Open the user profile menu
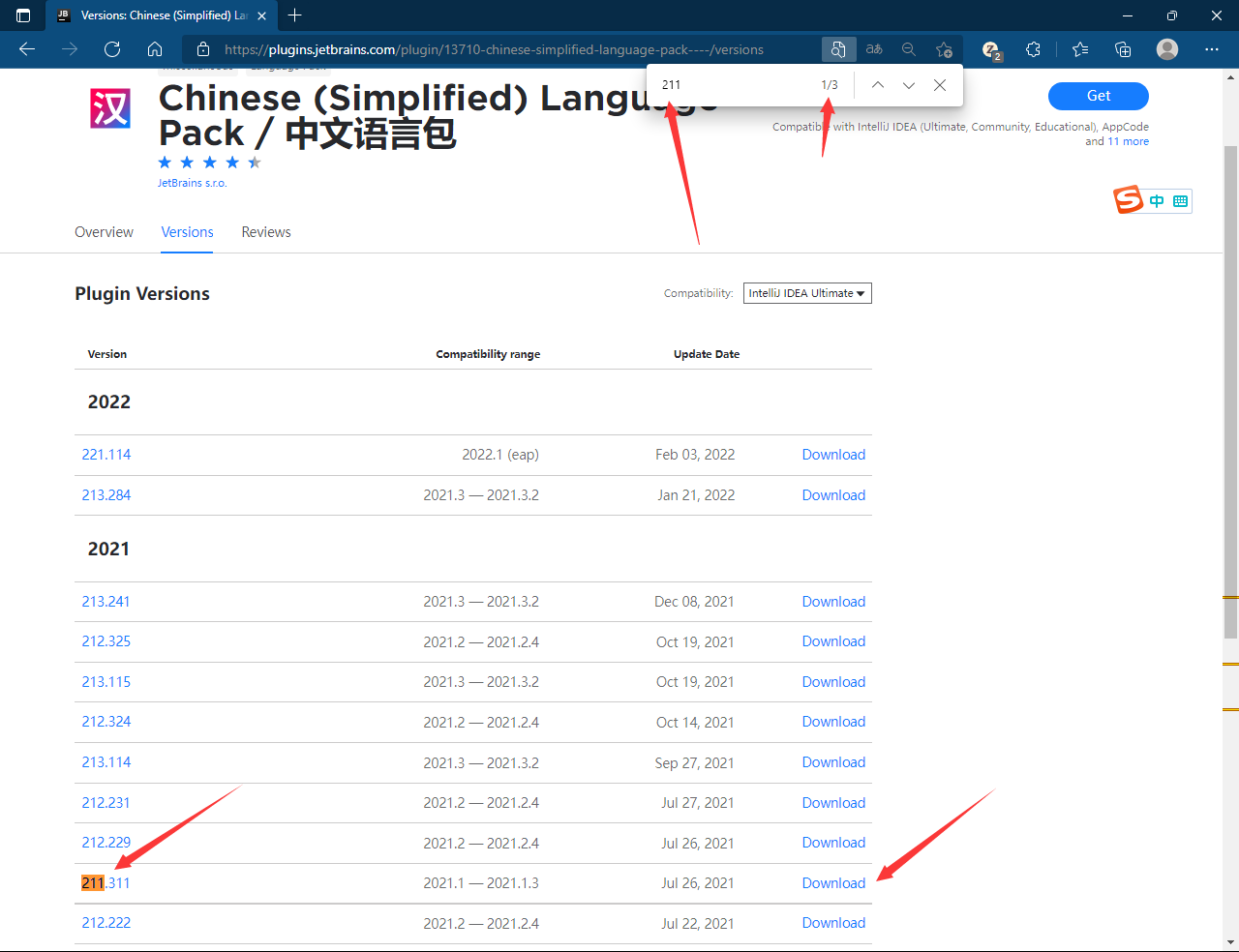This screenshot has height=952, width=1239. point(1167,49)
